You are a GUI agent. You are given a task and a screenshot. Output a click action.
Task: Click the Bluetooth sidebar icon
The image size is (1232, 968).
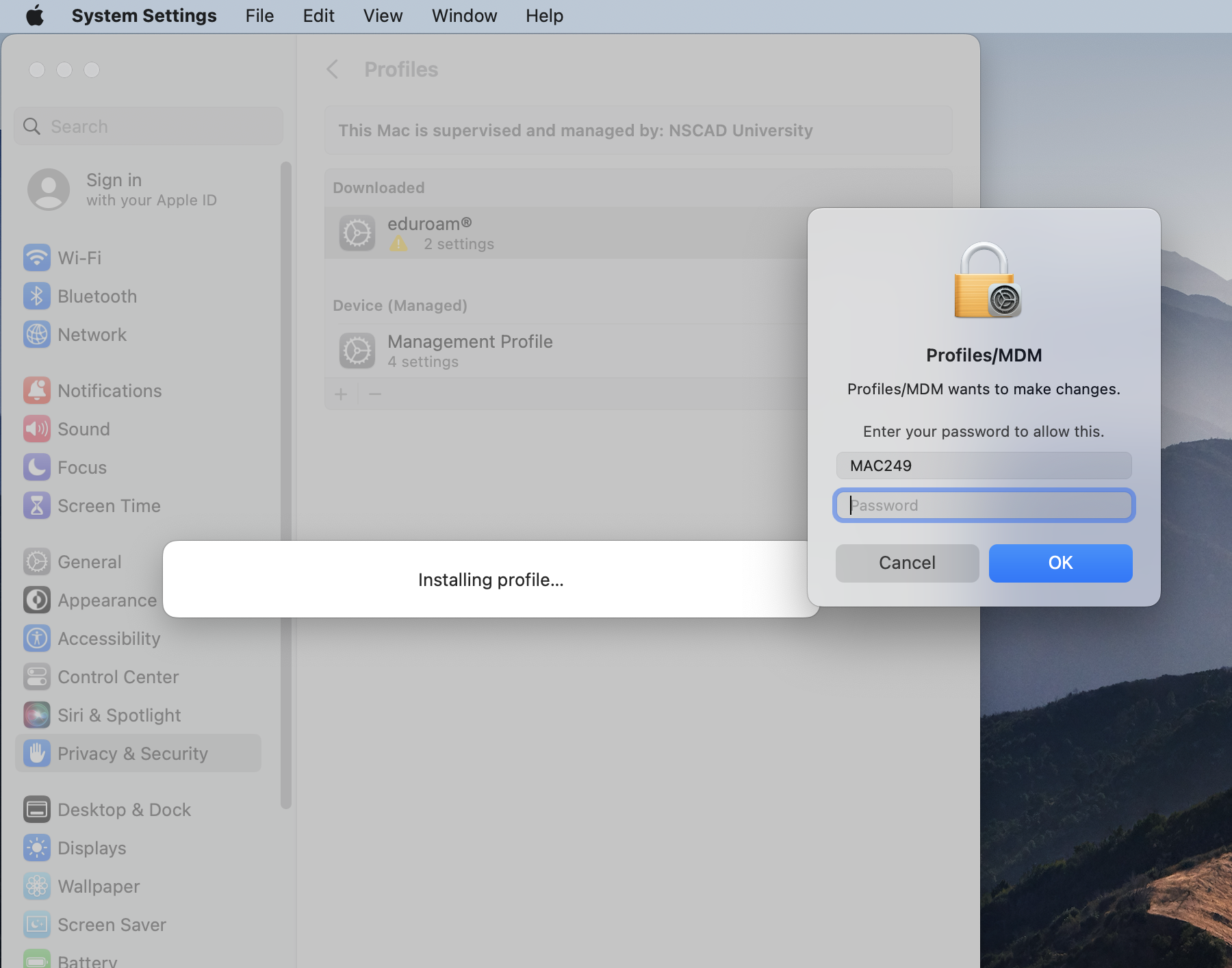(x=37, y=296)
